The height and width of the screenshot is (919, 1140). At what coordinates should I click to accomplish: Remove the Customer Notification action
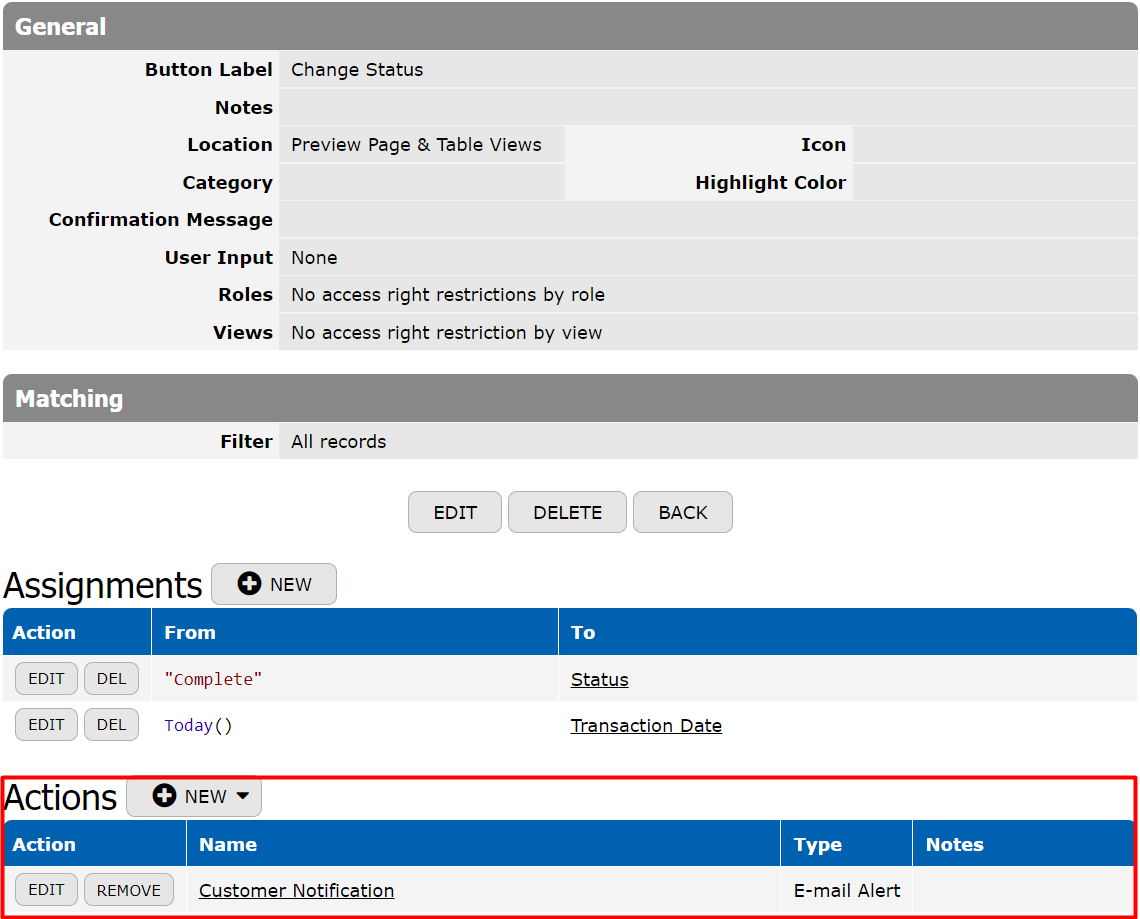coord(129,890)
